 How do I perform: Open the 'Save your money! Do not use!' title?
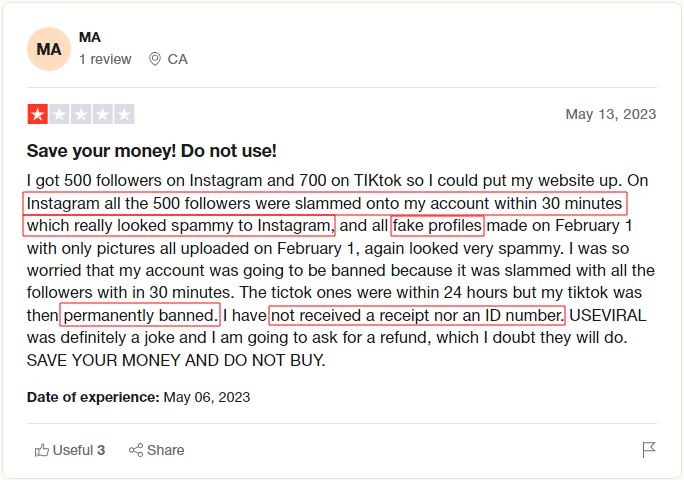[151, 151]
